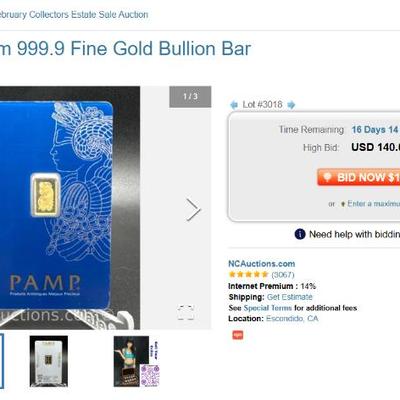The width and height of the screenshot is (400, 400).
Task: Advance to the next gallery image
Action: coord(193,210)
